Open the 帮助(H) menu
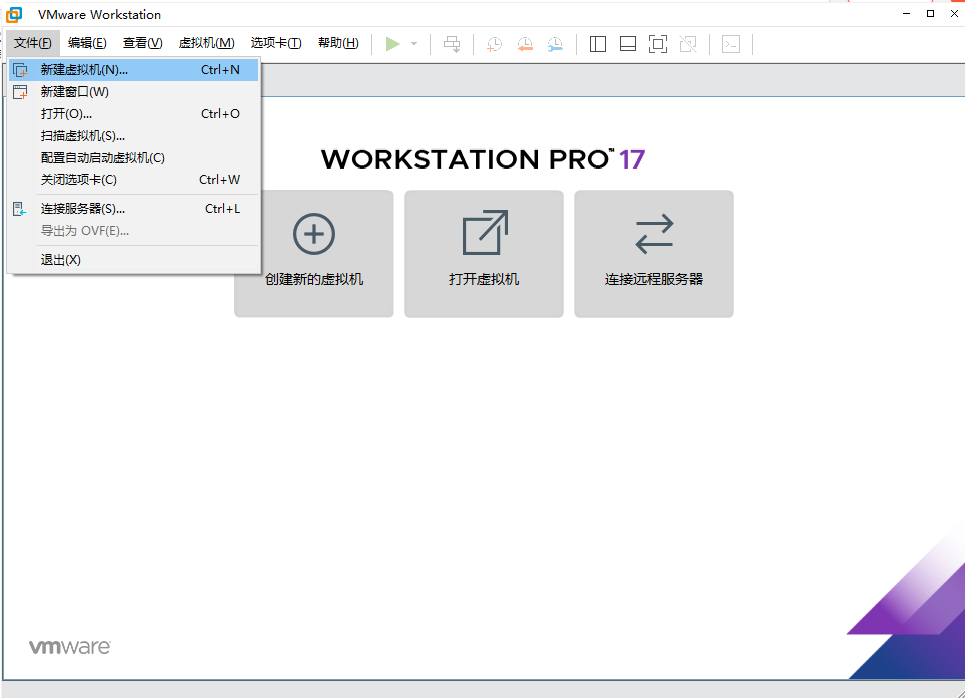This screenshot has width=965, height=698. 338,43
